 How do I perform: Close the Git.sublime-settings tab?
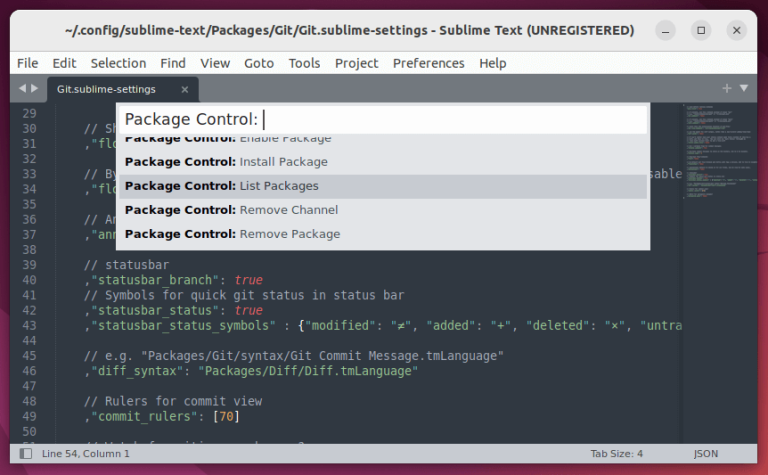click(x=185, y=89)
